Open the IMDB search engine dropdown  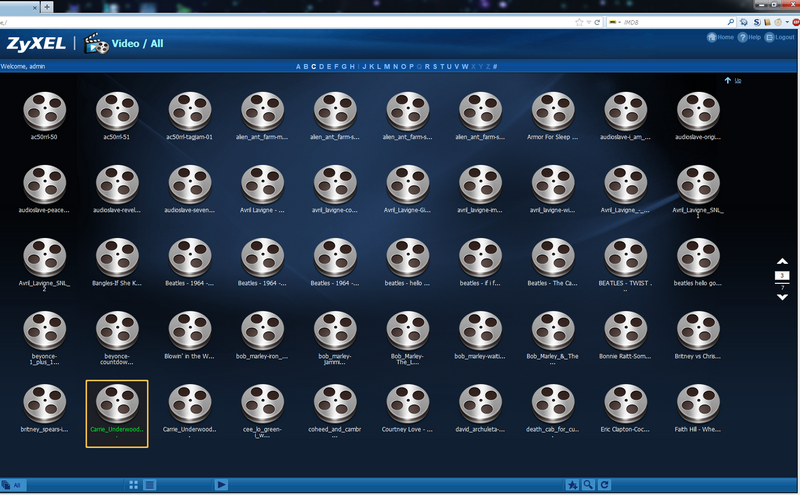(x=614, y=22)
